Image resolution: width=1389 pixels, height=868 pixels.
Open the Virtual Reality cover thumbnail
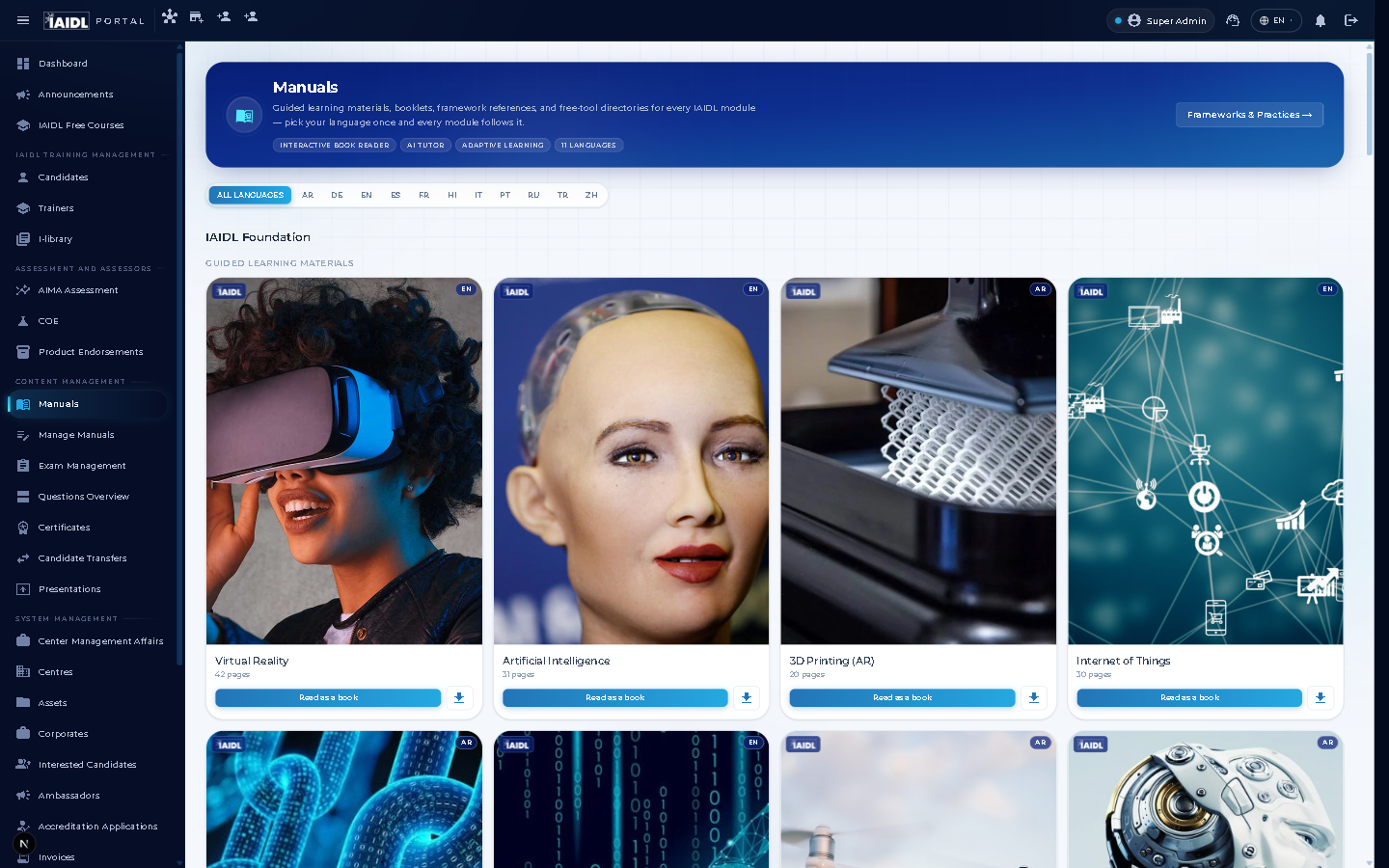[x=344, y=461]
